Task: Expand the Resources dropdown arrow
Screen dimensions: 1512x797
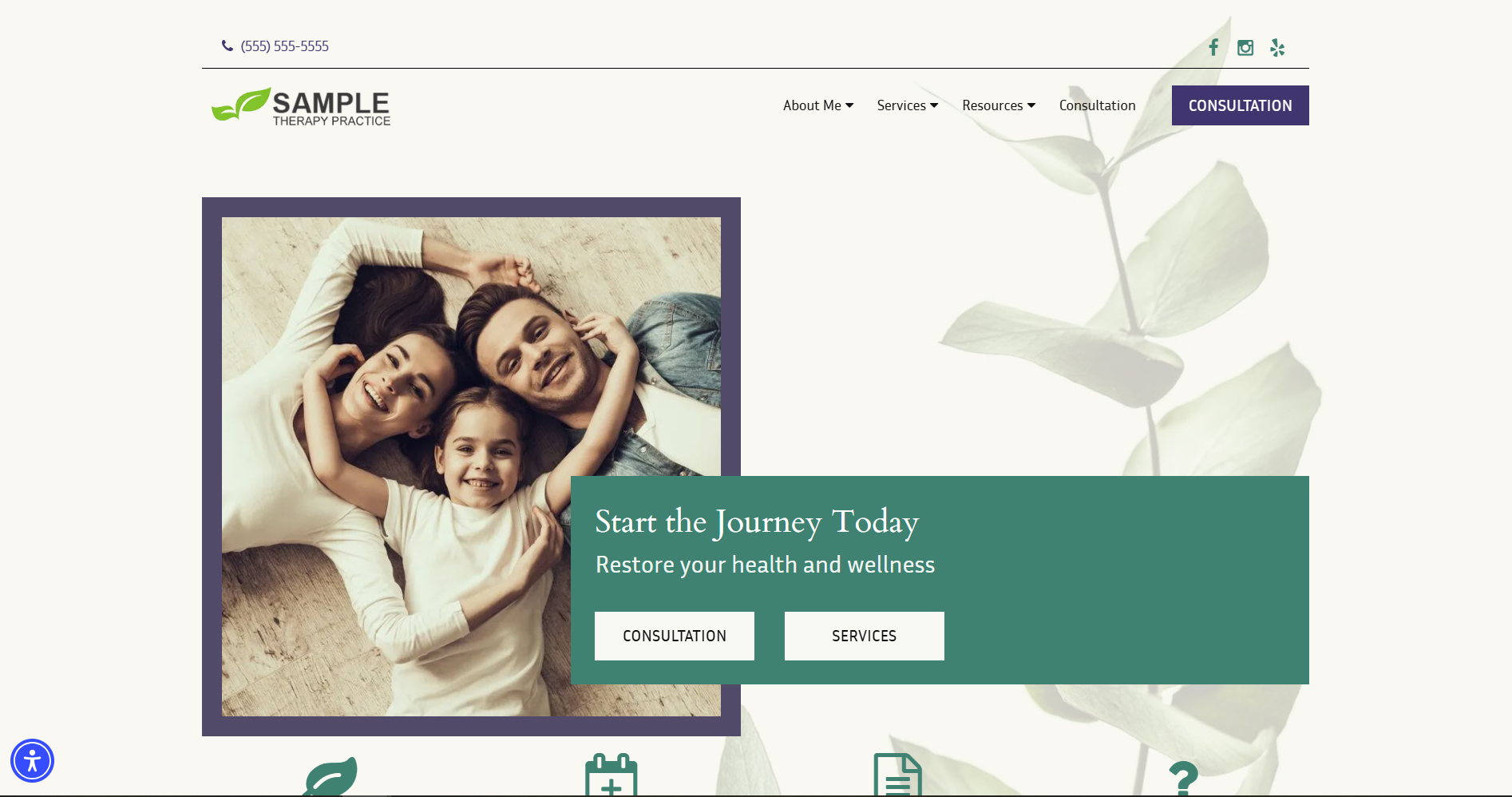Action: pos(1031,105)
